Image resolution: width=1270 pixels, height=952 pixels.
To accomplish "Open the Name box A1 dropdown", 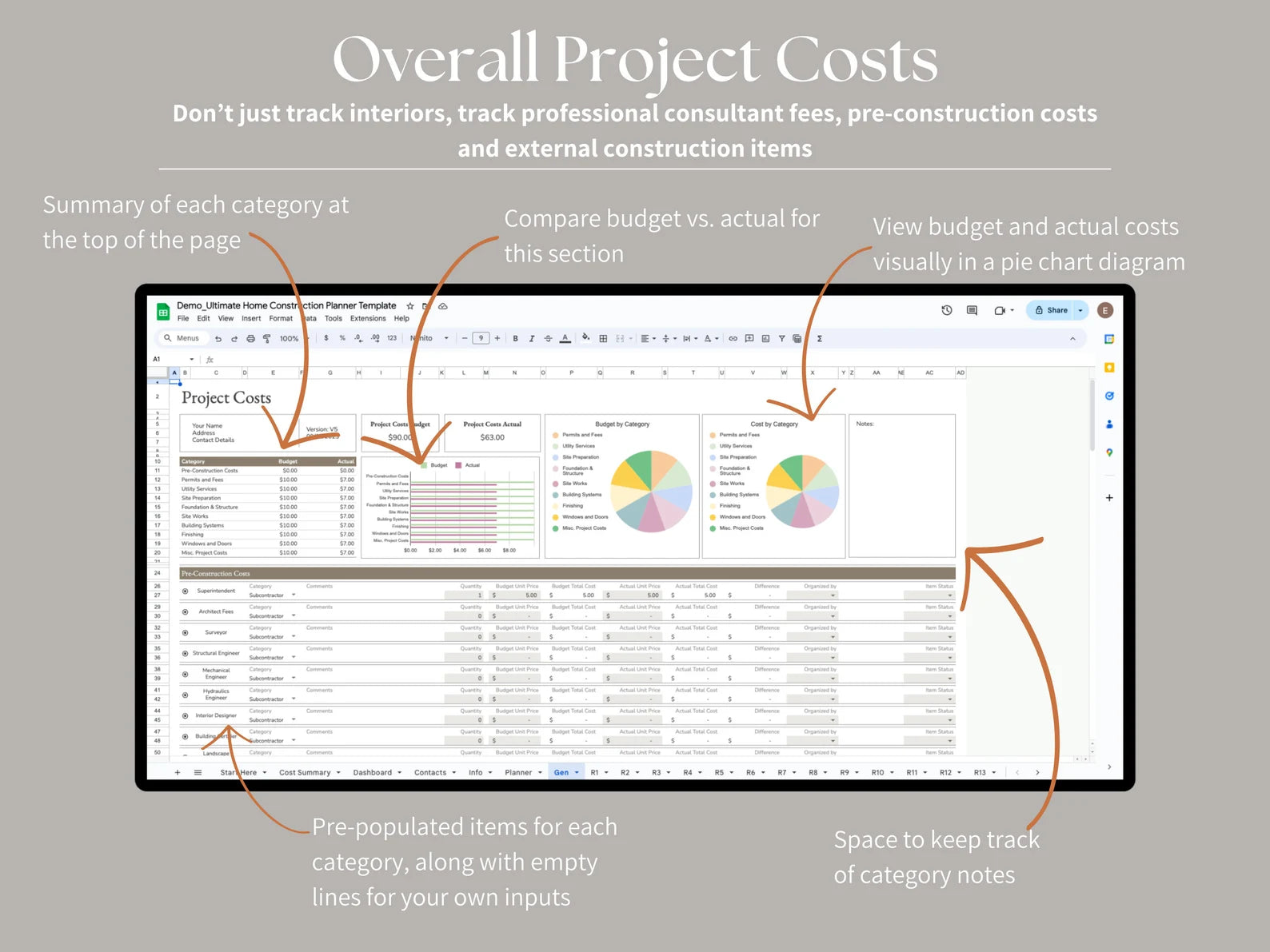I will (192, 360).
